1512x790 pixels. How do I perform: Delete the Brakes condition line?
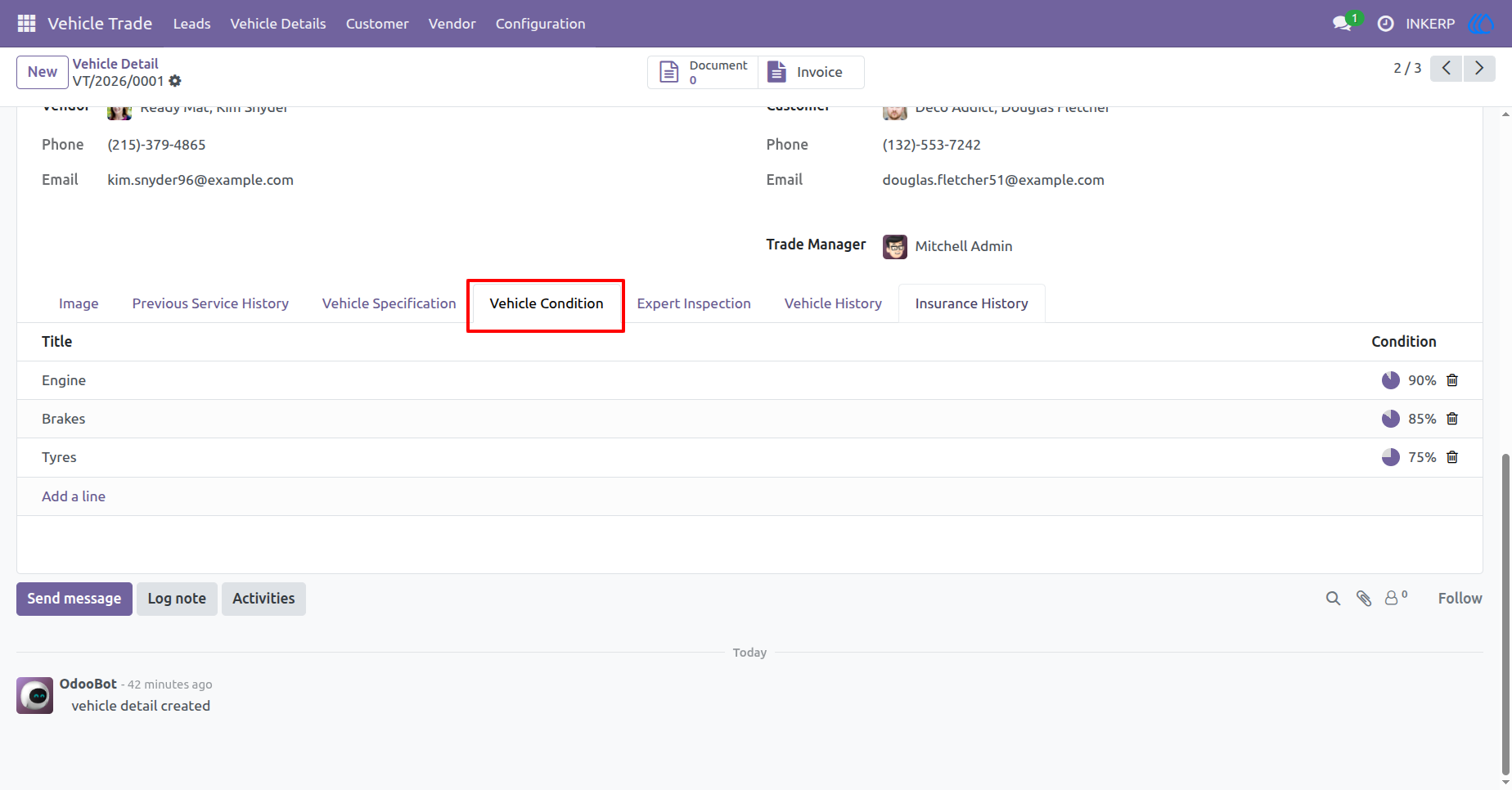pyautogui.click(x=1452, y=419)
